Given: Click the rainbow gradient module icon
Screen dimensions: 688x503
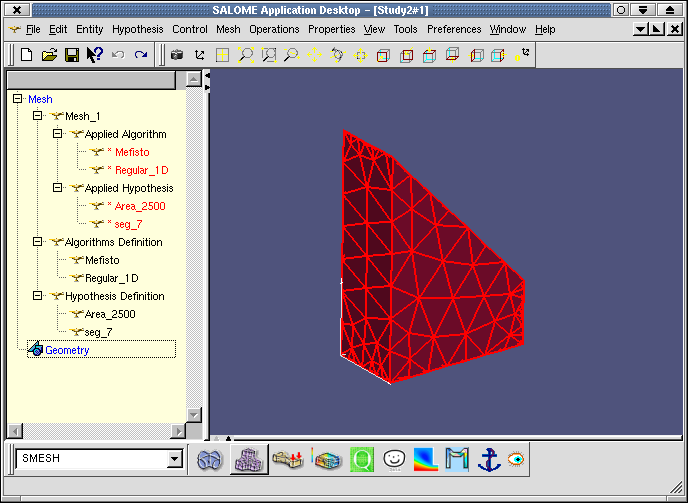Looking at the screenshot, I should click(426, 460).
